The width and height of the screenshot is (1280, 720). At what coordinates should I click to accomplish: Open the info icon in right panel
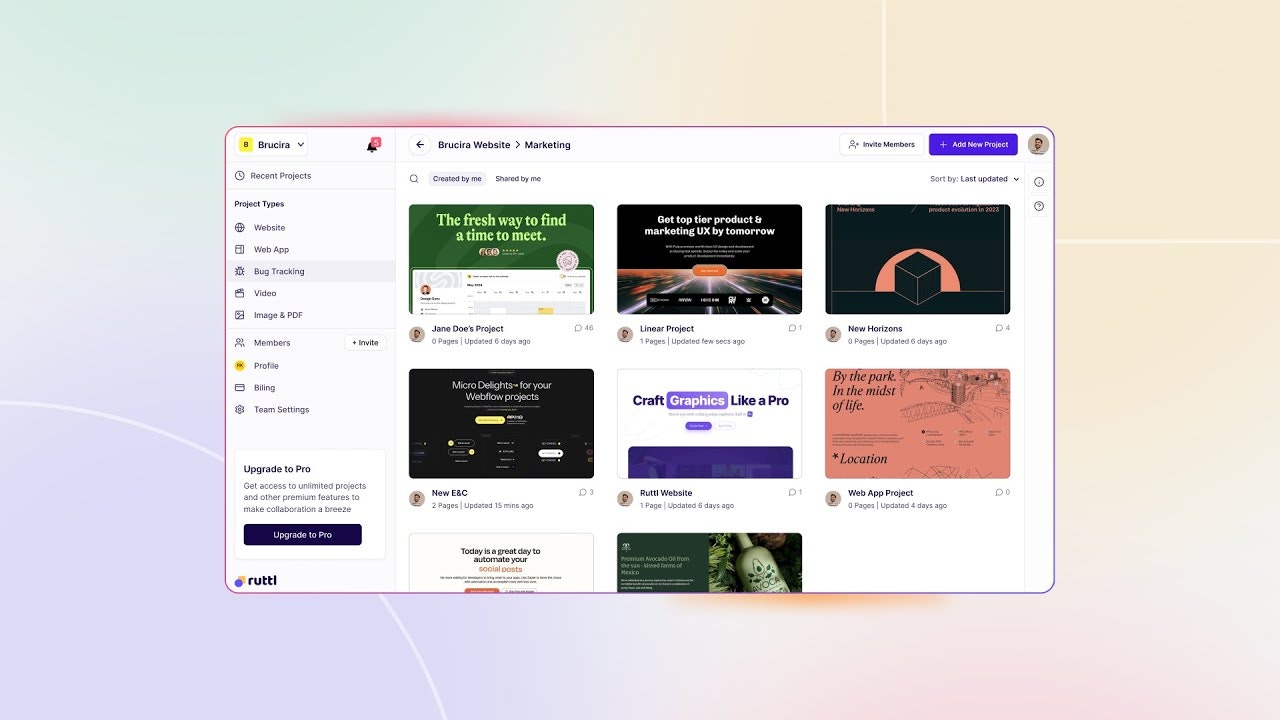pos(1038,182)
